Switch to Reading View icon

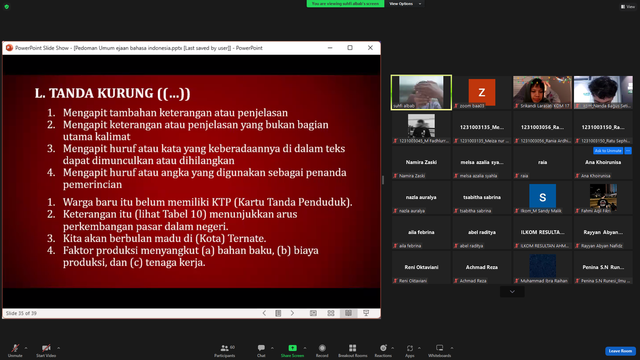(x=348, y=313)
